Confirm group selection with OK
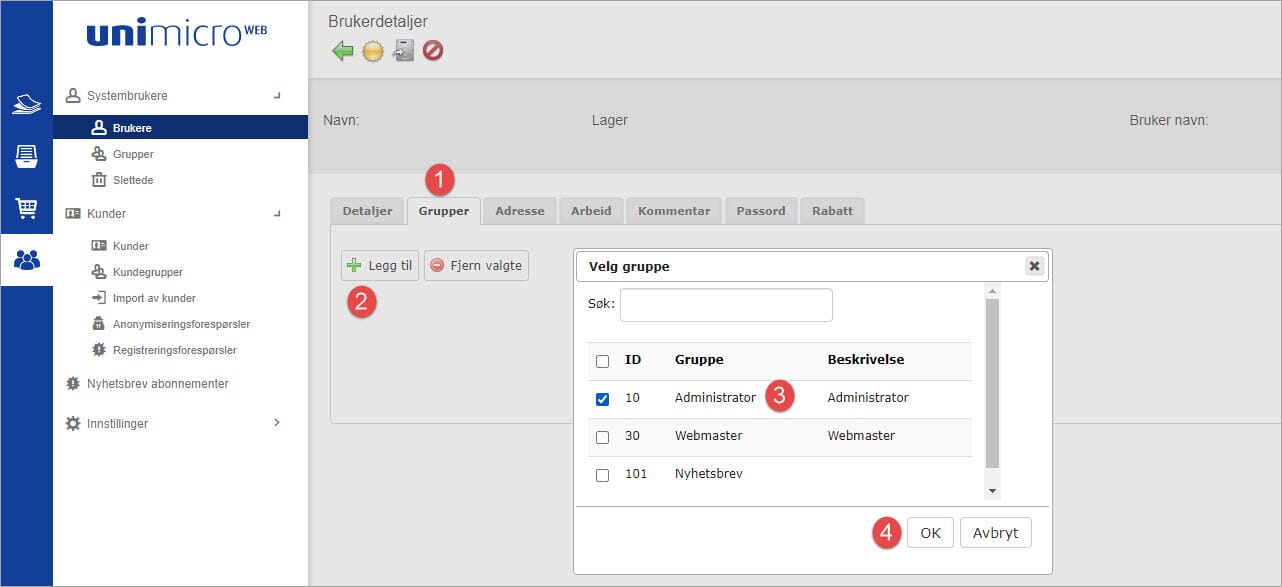Image resolution: width=1282 pixels, height=587 pixels. [930, 533]
